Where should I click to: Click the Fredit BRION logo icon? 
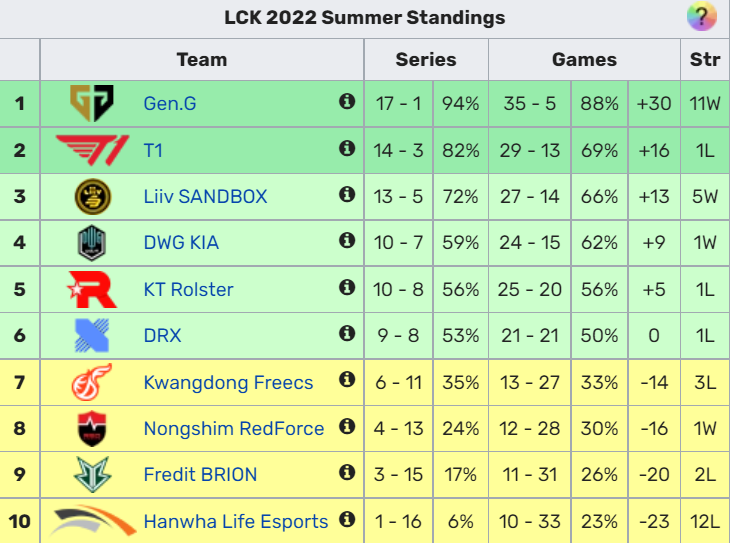92,475
